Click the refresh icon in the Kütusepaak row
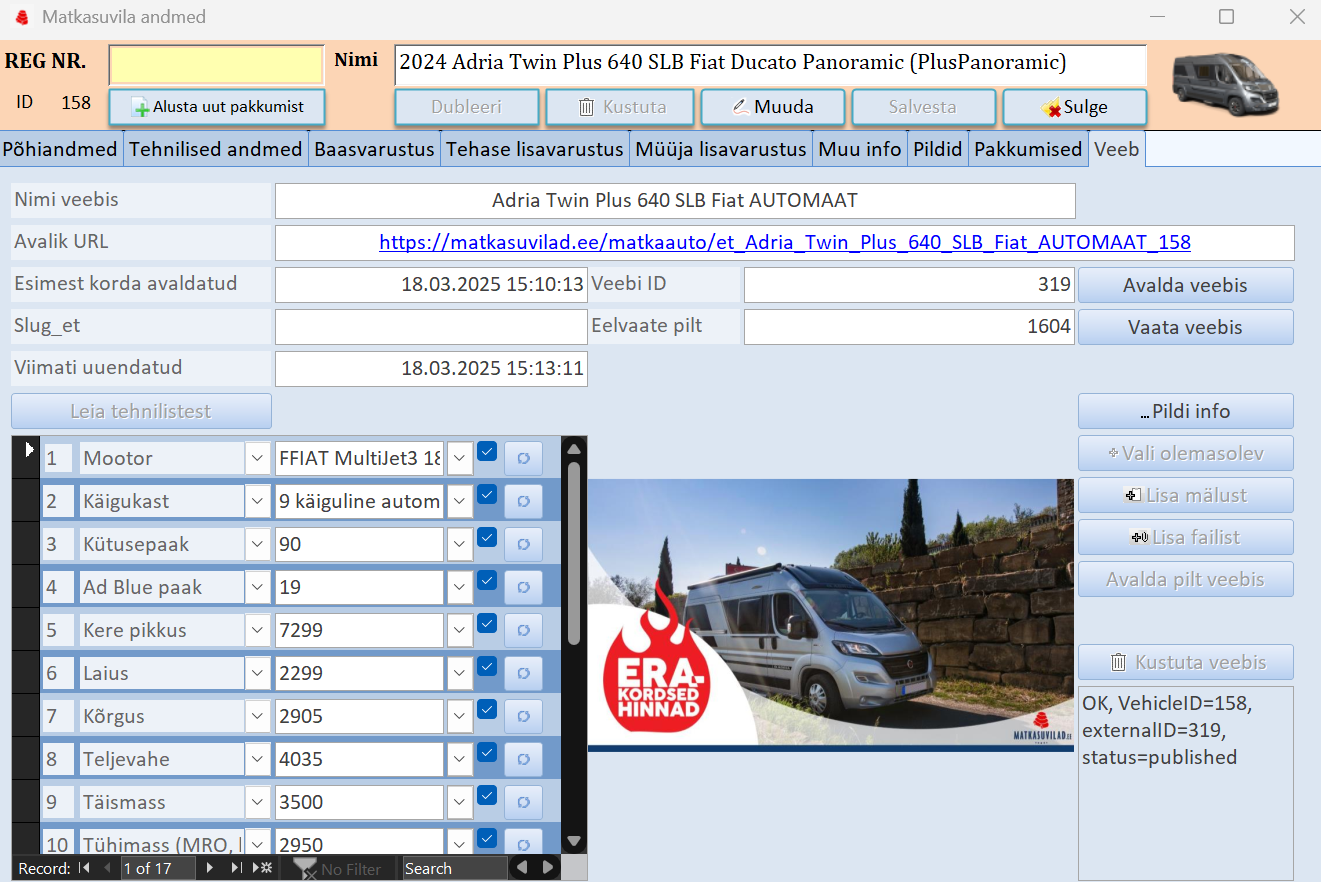Screen dimensions: 1321x882 (523, 545)
